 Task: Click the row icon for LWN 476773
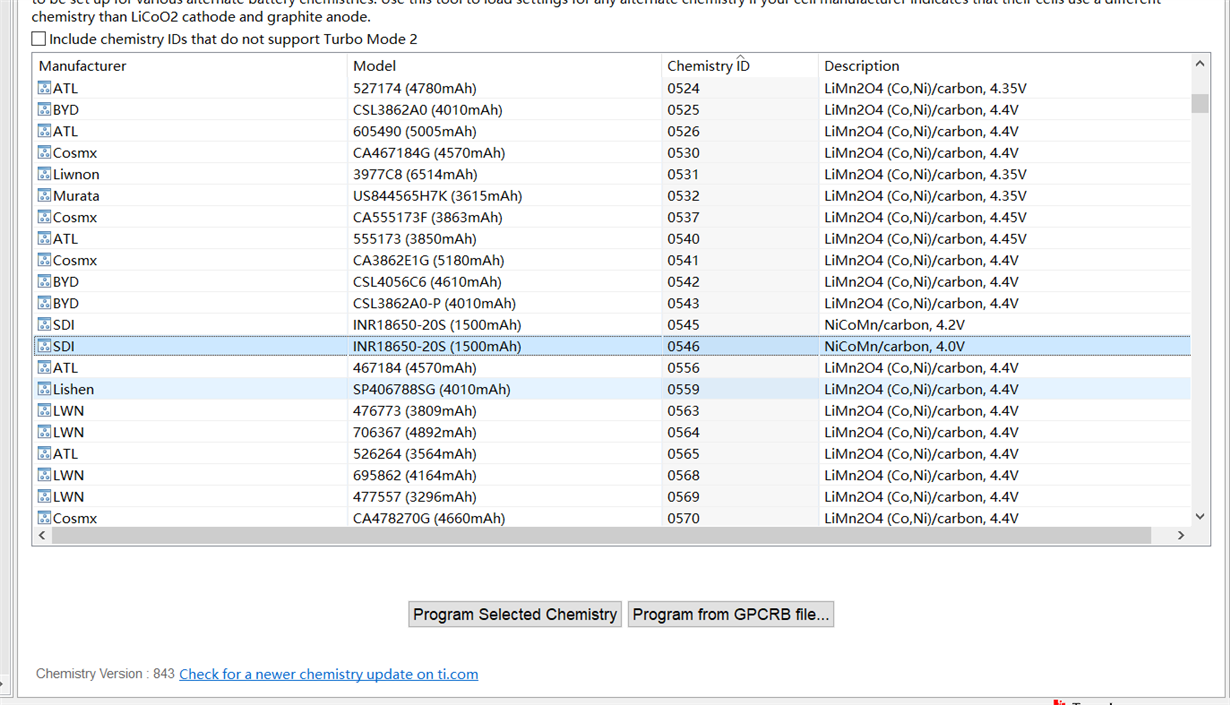[44, 411]
